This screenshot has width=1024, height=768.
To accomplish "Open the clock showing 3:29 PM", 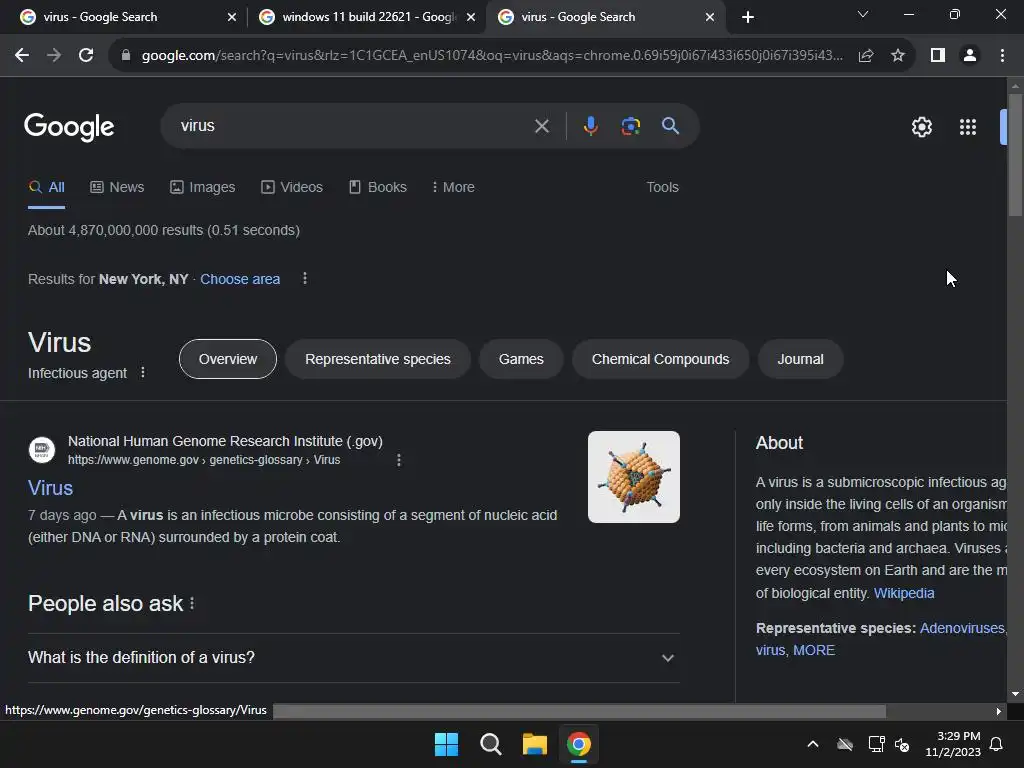I will [953, 744].
